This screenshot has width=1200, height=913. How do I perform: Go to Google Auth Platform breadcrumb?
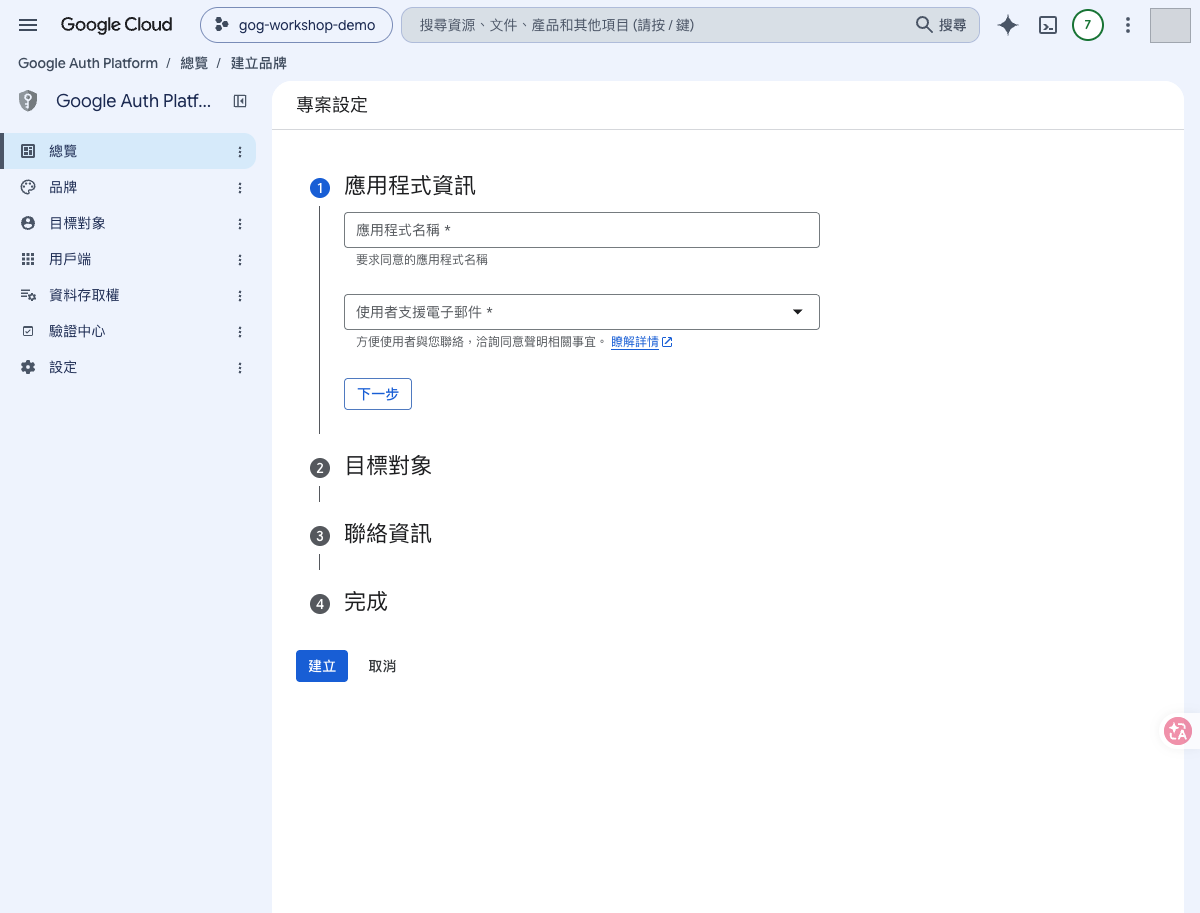pos(88,63)
